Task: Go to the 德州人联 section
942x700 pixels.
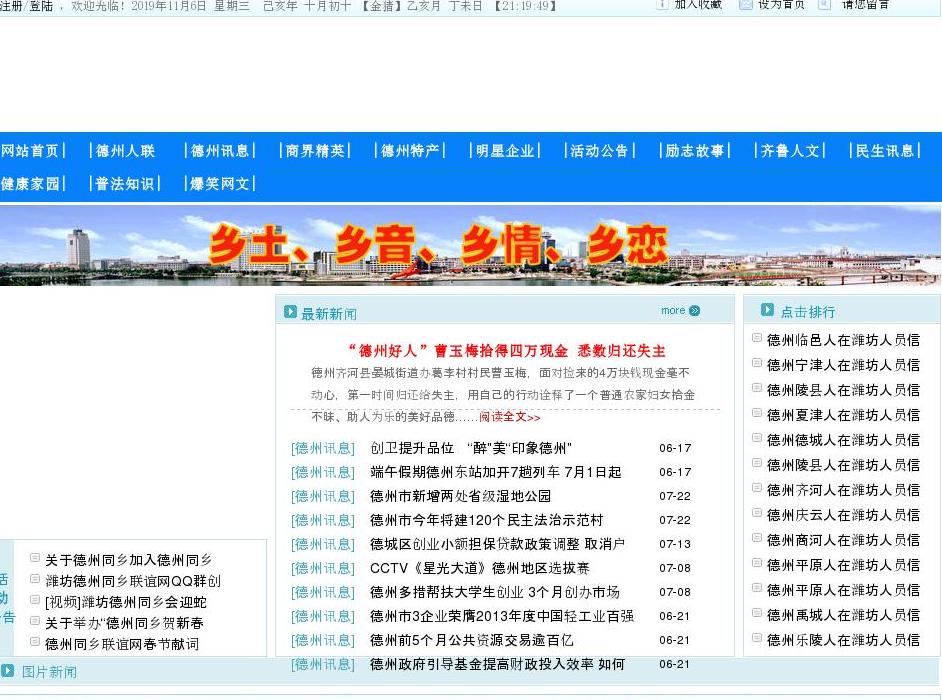Action: pyautogui.click(x=126, y=150)
